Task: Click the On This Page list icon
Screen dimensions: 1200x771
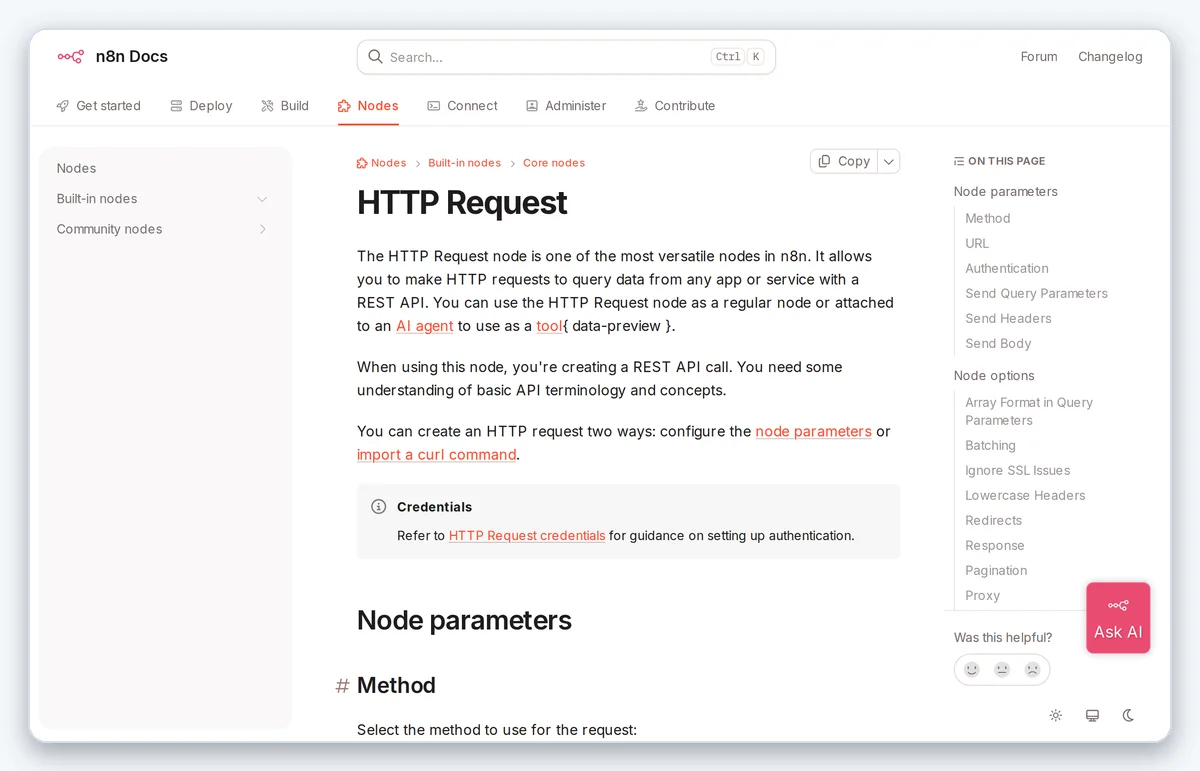Action: click(959, 161)
